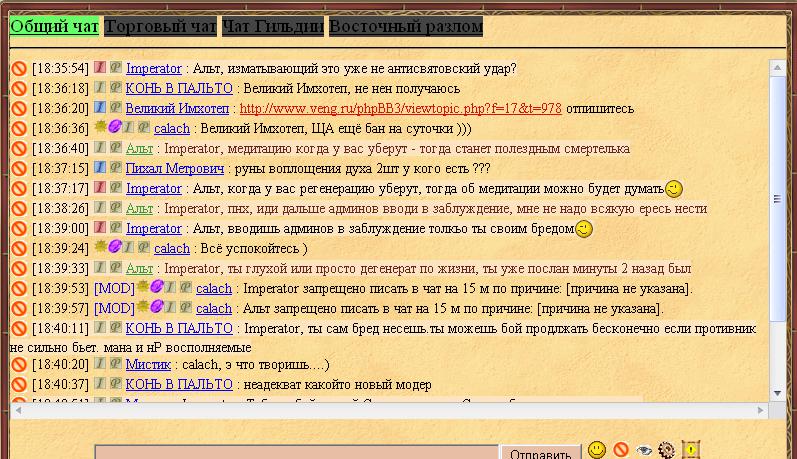This screenshot has width=797, height=459.
Task: Switch to the Общий чат tab
Action: (x=54, y=26)
